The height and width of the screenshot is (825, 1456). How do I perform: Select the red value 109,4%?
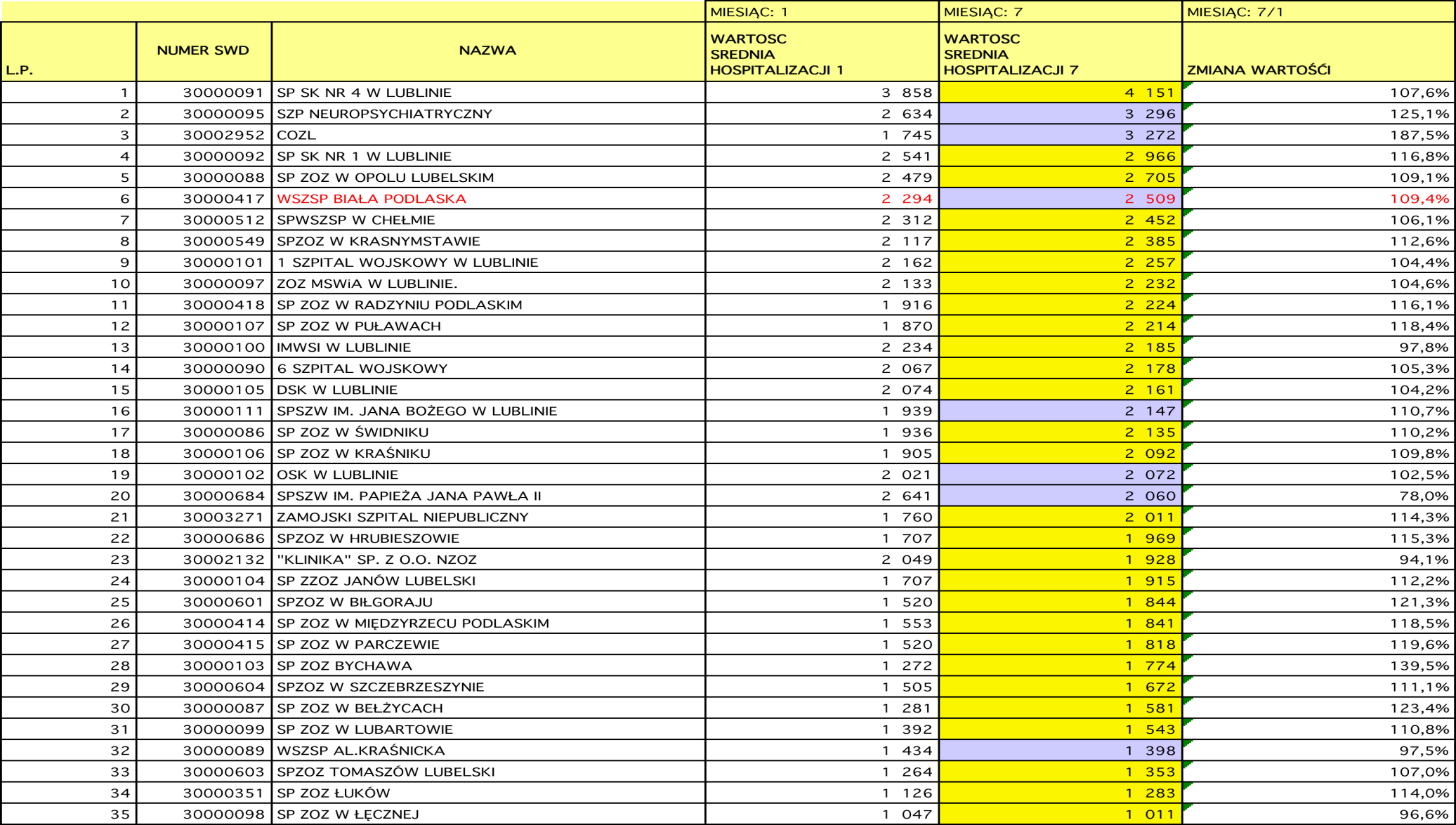[1318, 199]
